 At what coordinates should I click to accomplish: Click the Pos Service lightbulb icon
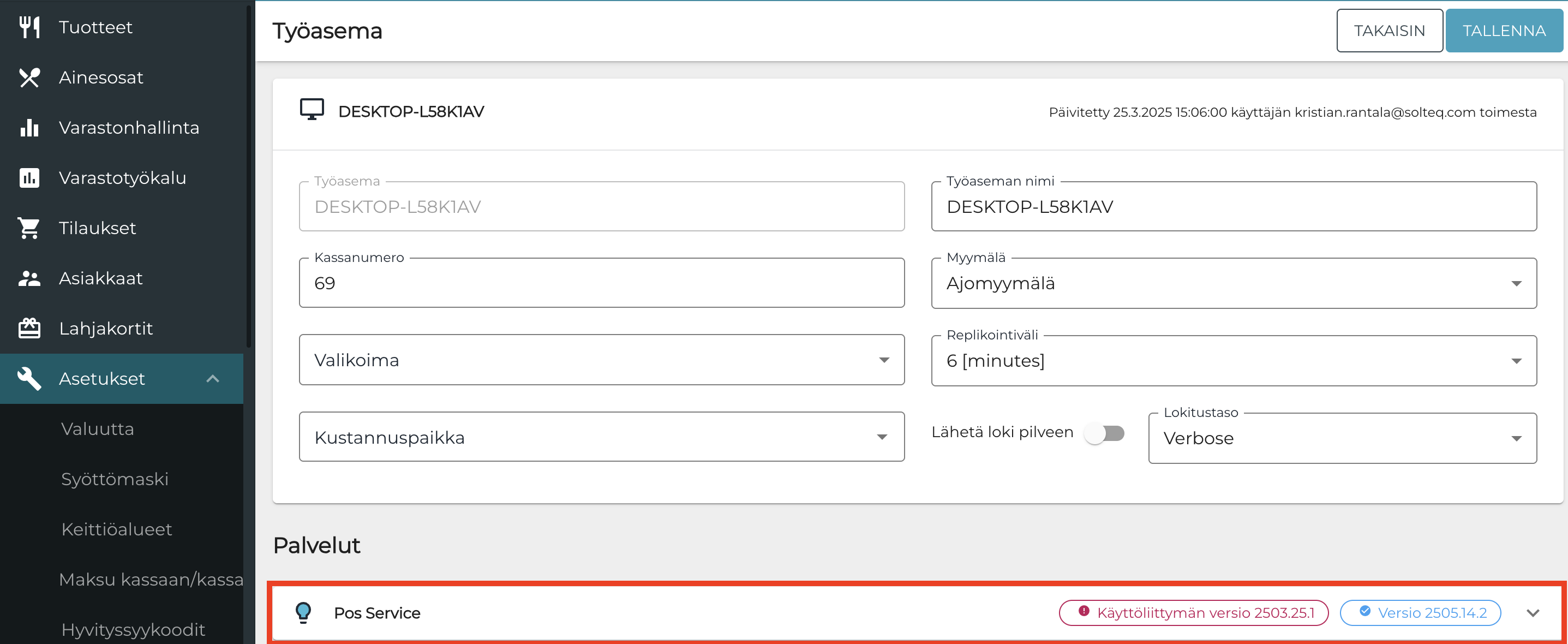(x=303, y=612)
